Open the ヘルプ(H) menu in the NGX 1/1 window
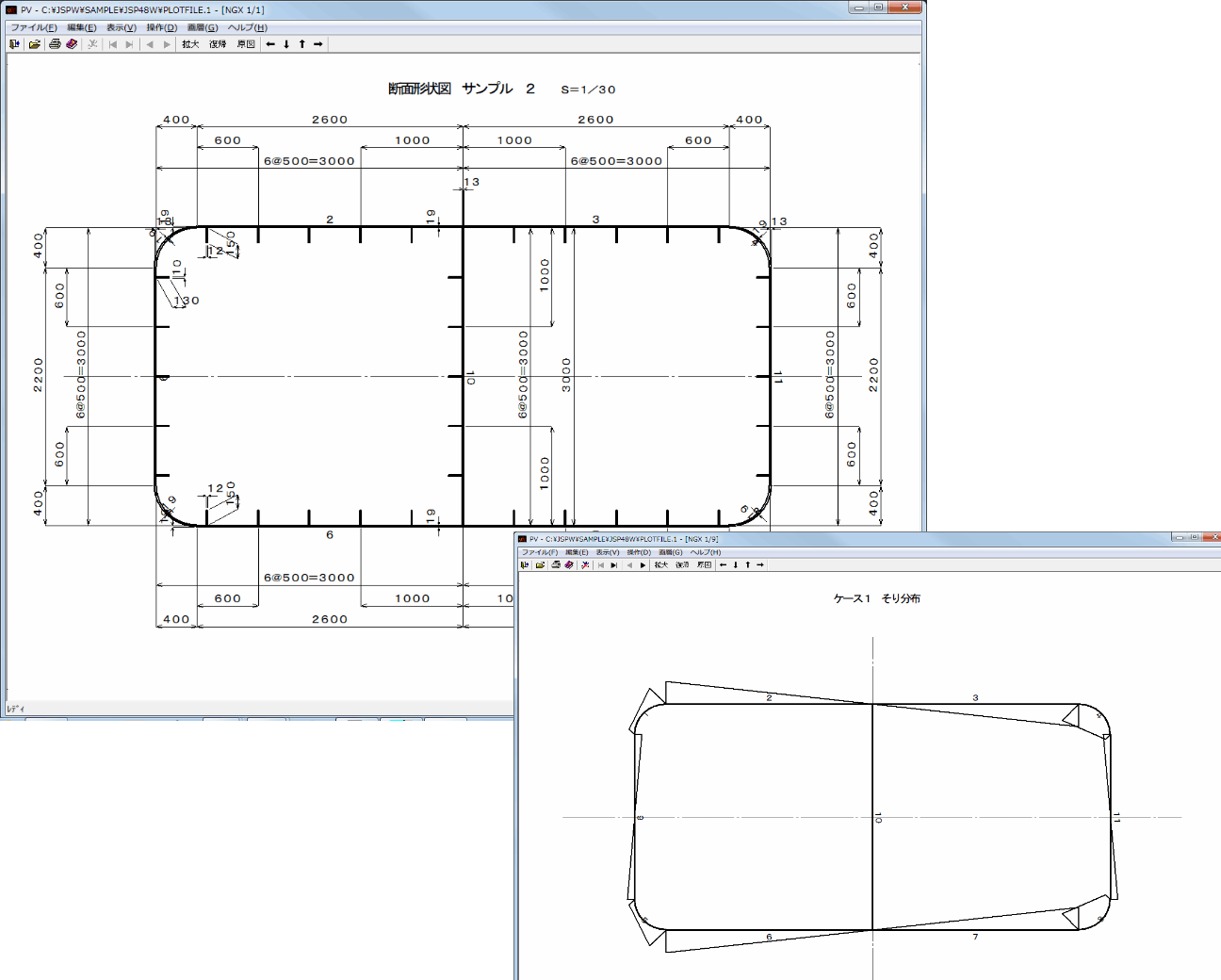The height and width of the screenshot is (980, 1221). coord(247,27)
